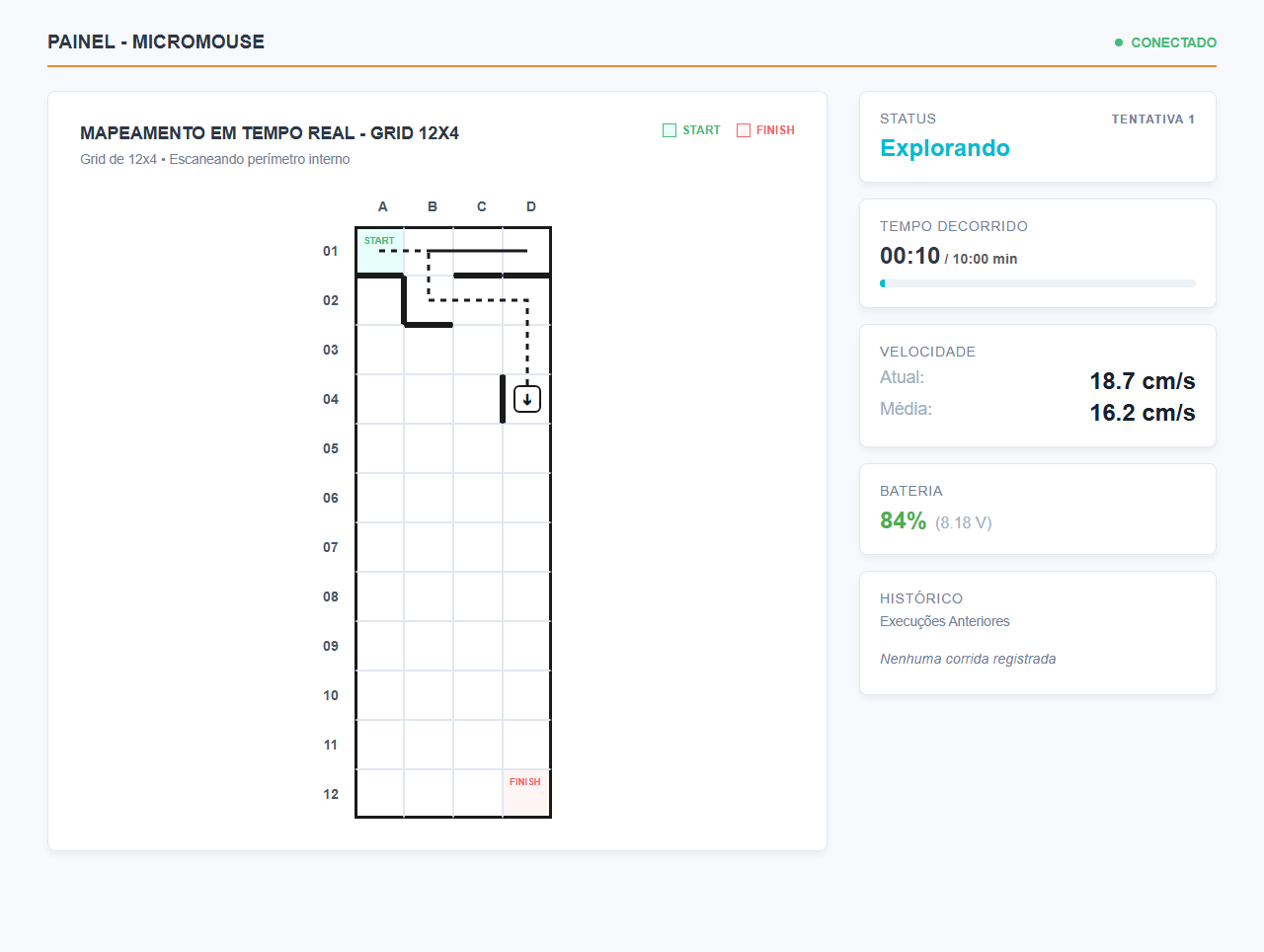Click the VELOCIDADE card heading
Viewport: 1264px width, 952px height.
(x=928, y=352)
